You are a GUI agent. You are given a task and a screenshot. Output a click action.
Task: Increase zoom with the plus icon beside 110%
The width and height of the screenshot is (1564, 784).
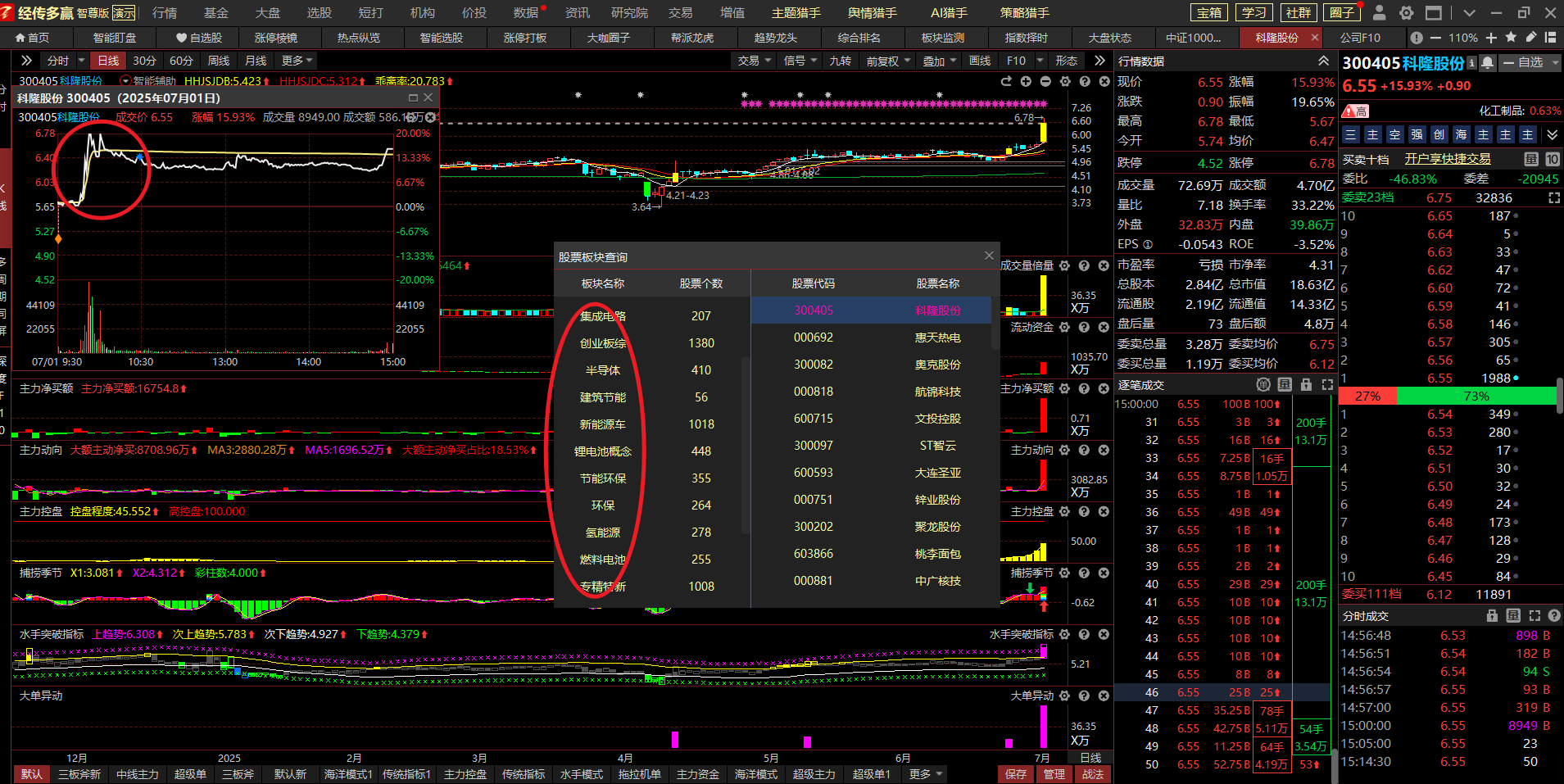coord(1491,38)
